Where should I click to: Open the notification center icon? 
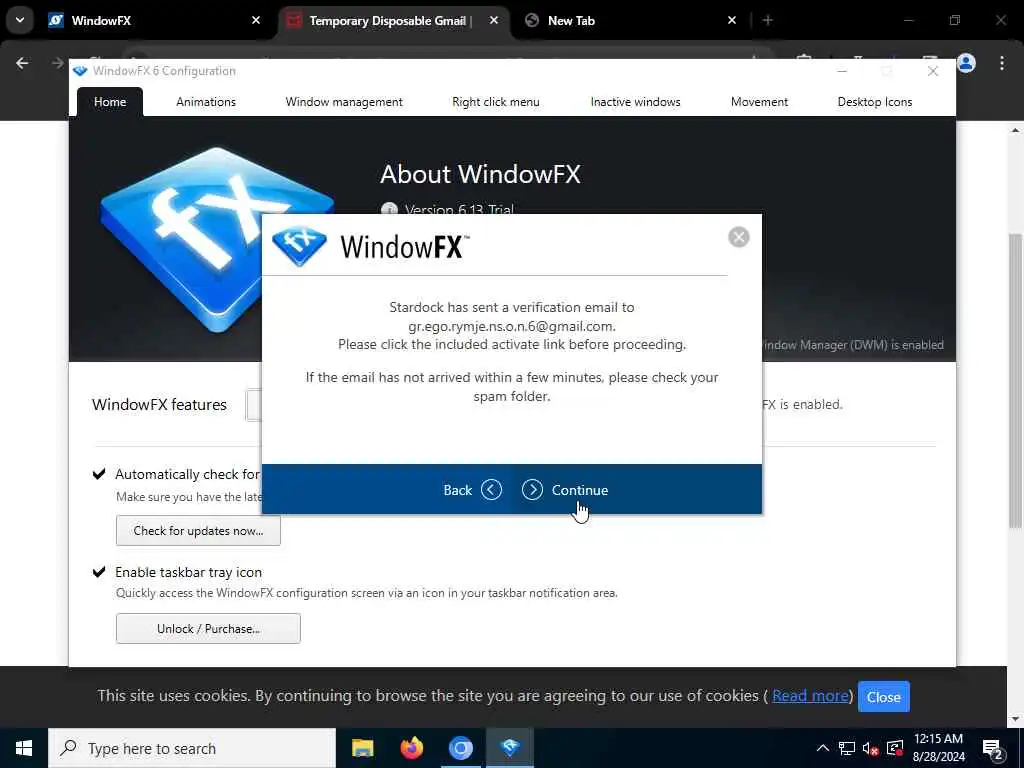point(993,749)
